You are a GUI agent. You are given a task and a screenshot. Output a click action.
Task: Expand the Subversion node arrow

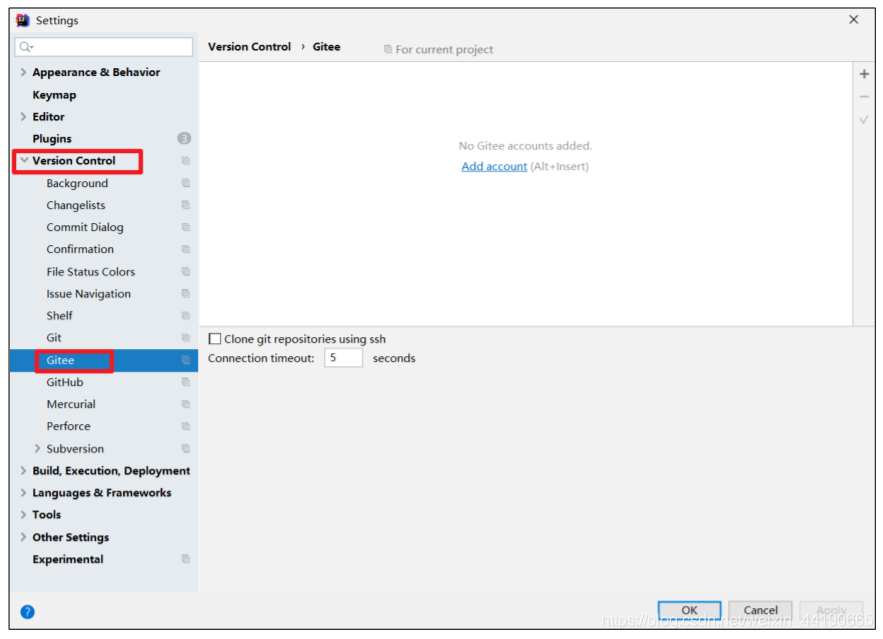tap(37, 449)
